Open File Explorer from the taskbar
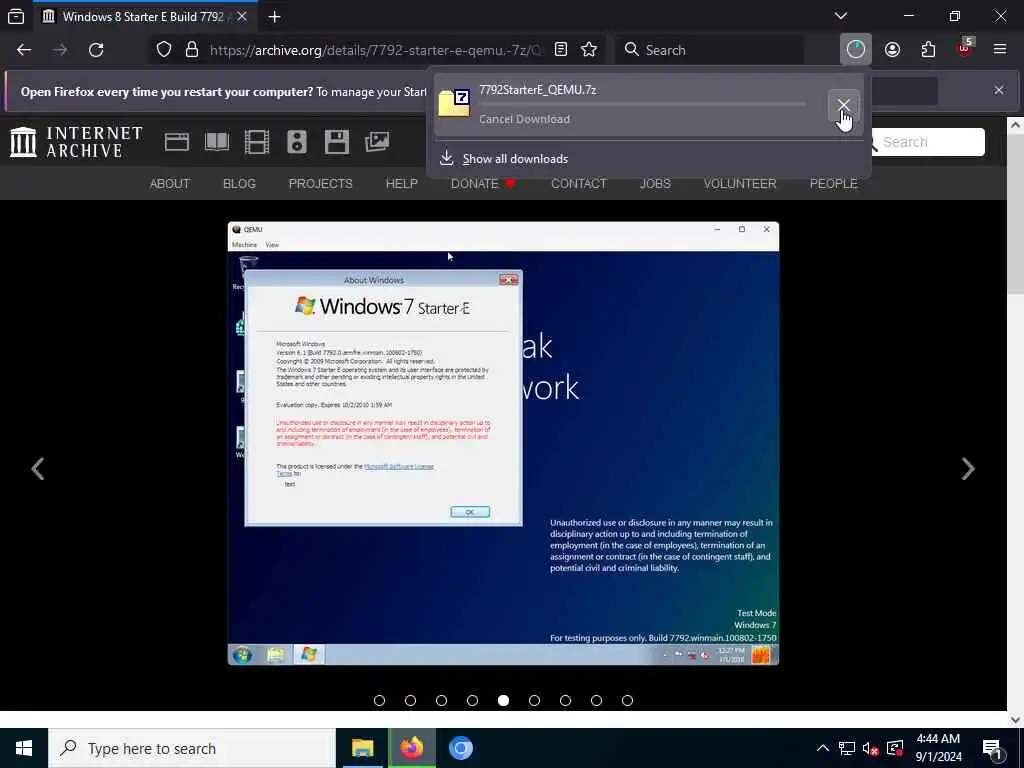This screenshot has width=1024, height=768. pos(362,748)
